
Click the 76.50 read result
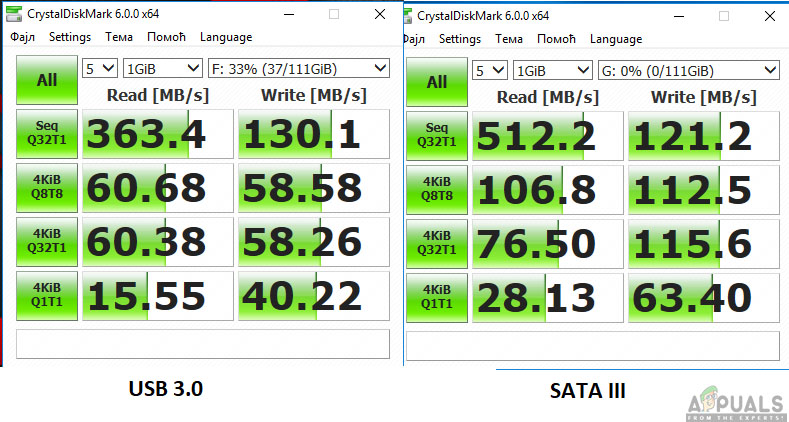click(x=547, y=244)
